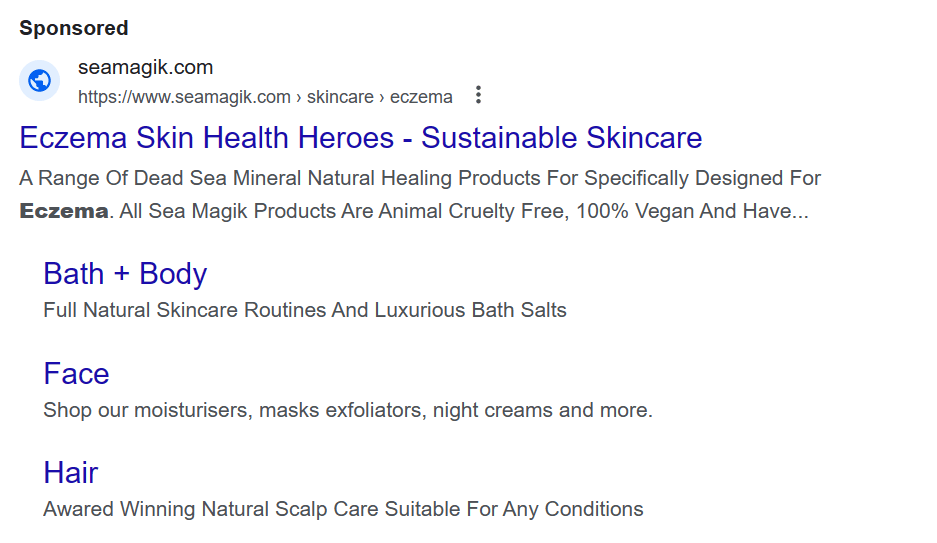Click the Sustainable Skincare part of the headline
Image resolution: width=937 pixels, height=543 pixels.
click(x=561, y=138)
